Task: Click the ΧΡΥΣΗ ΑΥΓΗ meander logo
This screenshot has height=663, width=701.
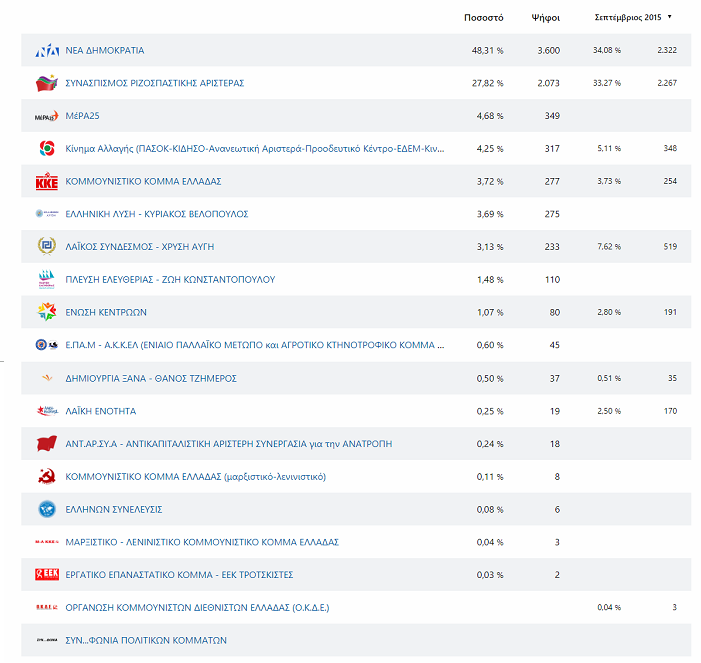Action: click(47, 247)
